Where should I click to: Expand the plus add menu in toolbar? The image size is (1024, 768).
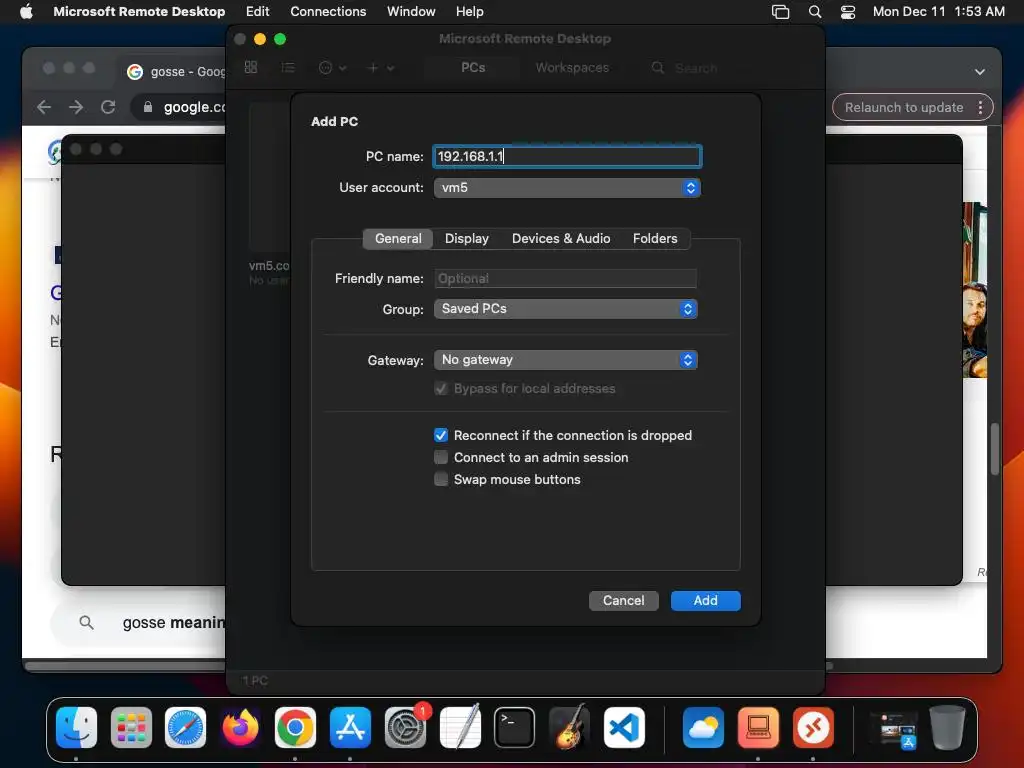pyautogui.click(x=381, y=68)
